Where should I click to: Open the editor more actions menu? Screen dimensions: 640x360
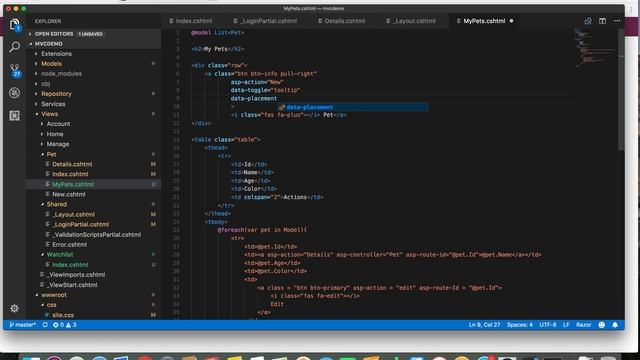point(617,21)
